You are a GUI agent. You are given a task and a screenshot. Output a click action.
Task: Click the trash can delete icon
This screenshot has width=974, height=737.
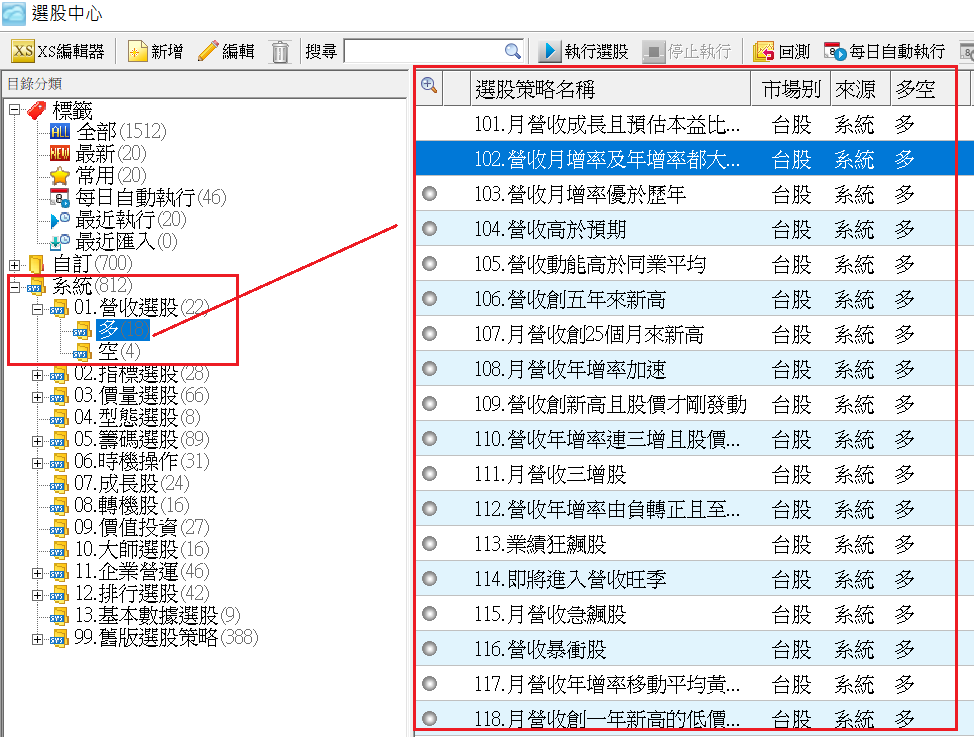[281, 51]
